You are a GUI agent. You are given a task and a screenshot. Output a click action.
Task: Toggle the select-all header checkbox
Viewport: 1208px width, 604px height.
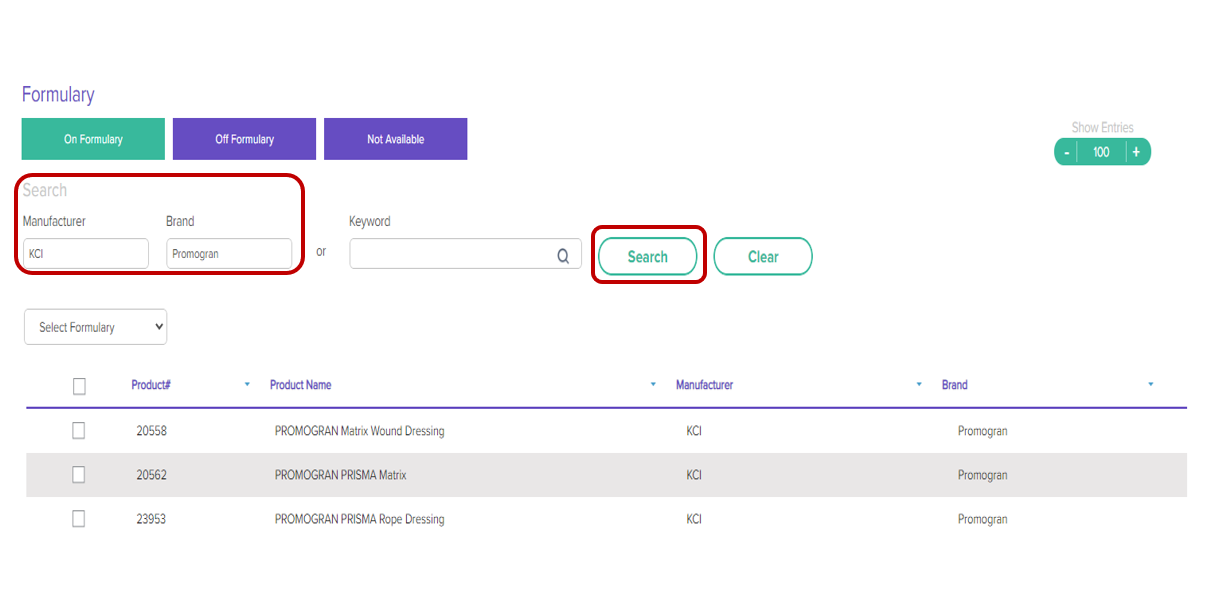point(79,387)
